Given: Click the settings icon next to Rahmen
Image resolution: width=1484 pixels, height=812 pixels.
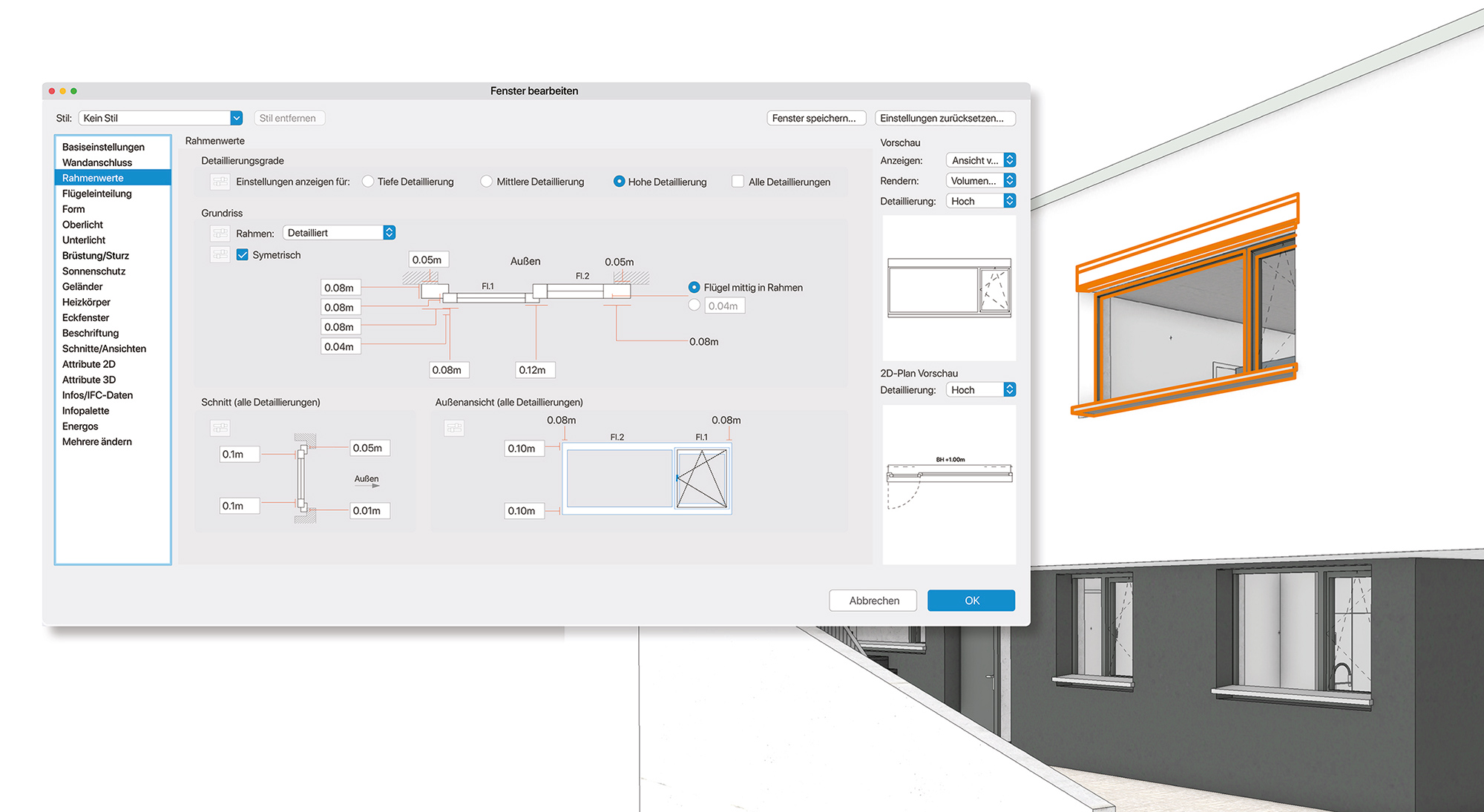Looking at the screenshot, I should click(x=220, y=234).
